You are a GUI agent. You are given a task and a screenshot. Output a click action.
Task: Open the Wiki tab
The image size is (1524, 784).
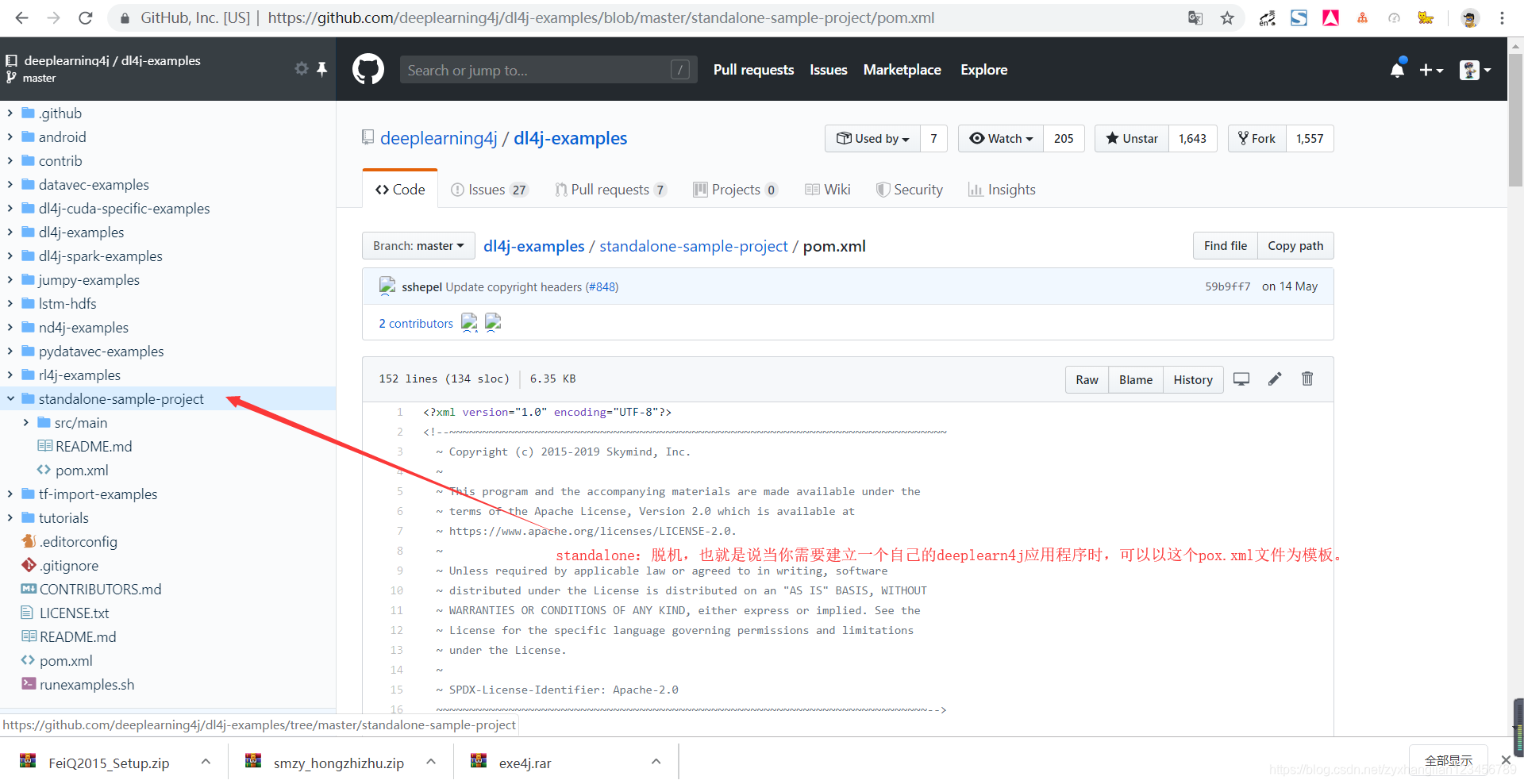pos(828,190)
